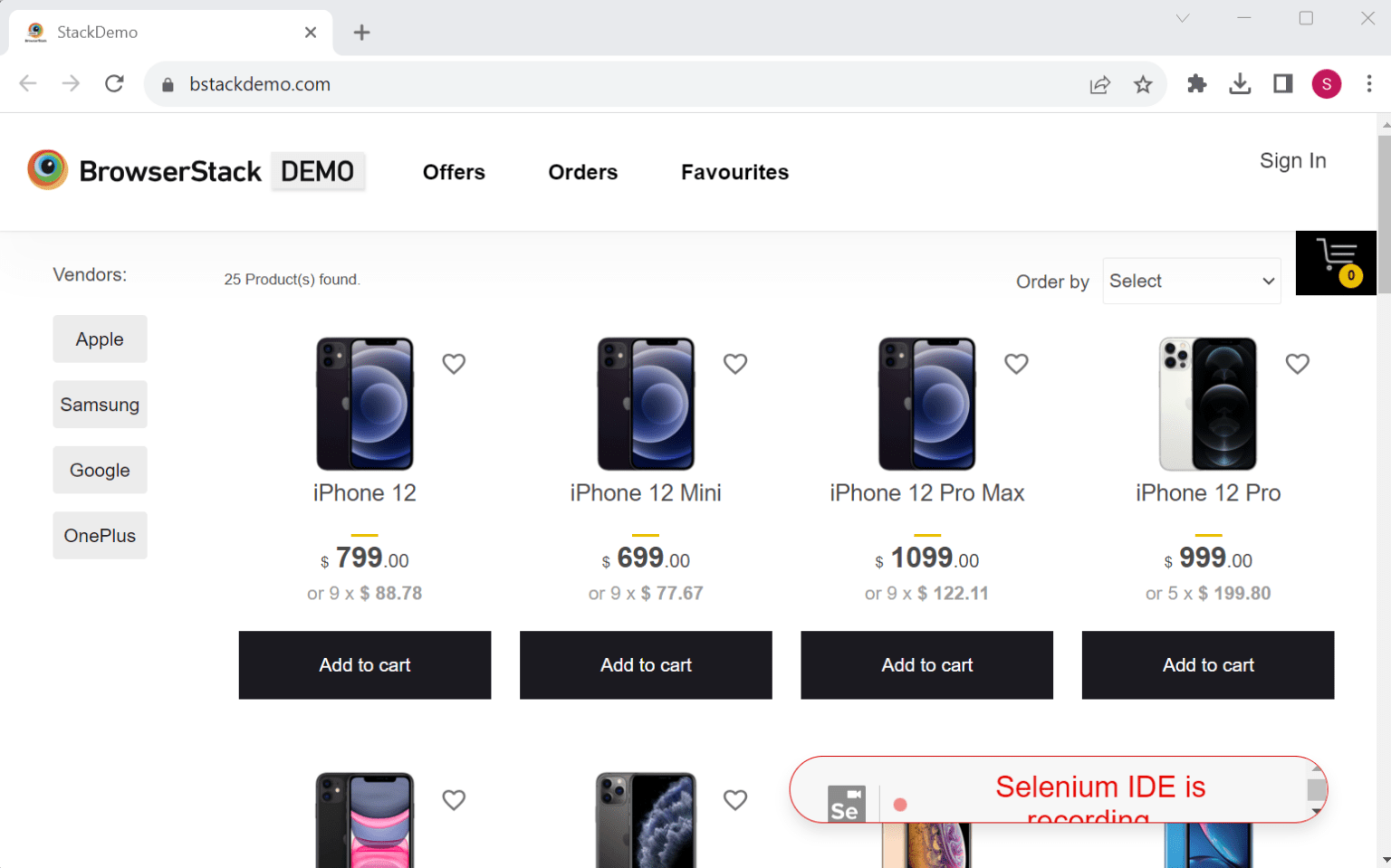
Task: Toggle the OnePlus vendor filter
Action: click(100, 535)
